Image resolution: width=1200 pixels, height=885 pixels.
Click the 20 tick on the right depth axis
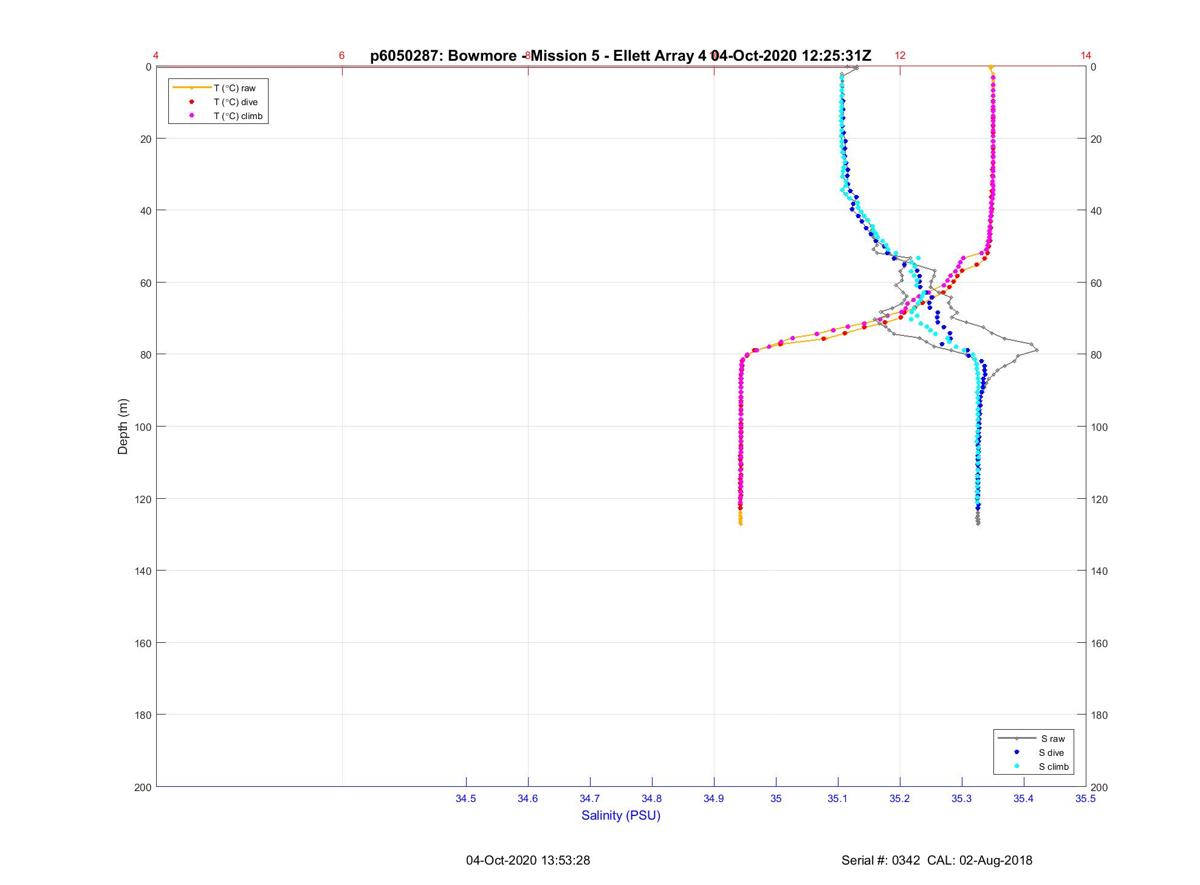1097,139
